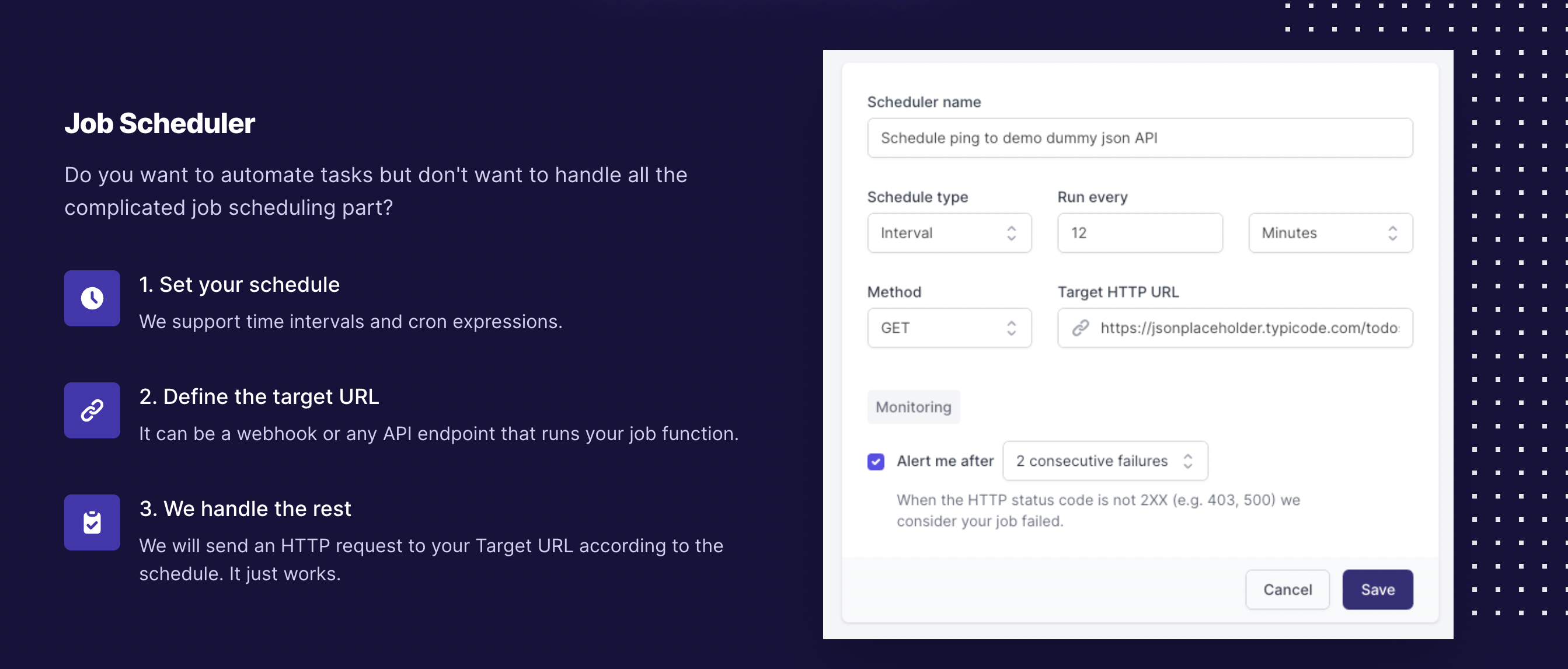The height and width of the screenshot is (669, 1568).
Task: Click the chain link target URL icon
Action: click(92, 410)
